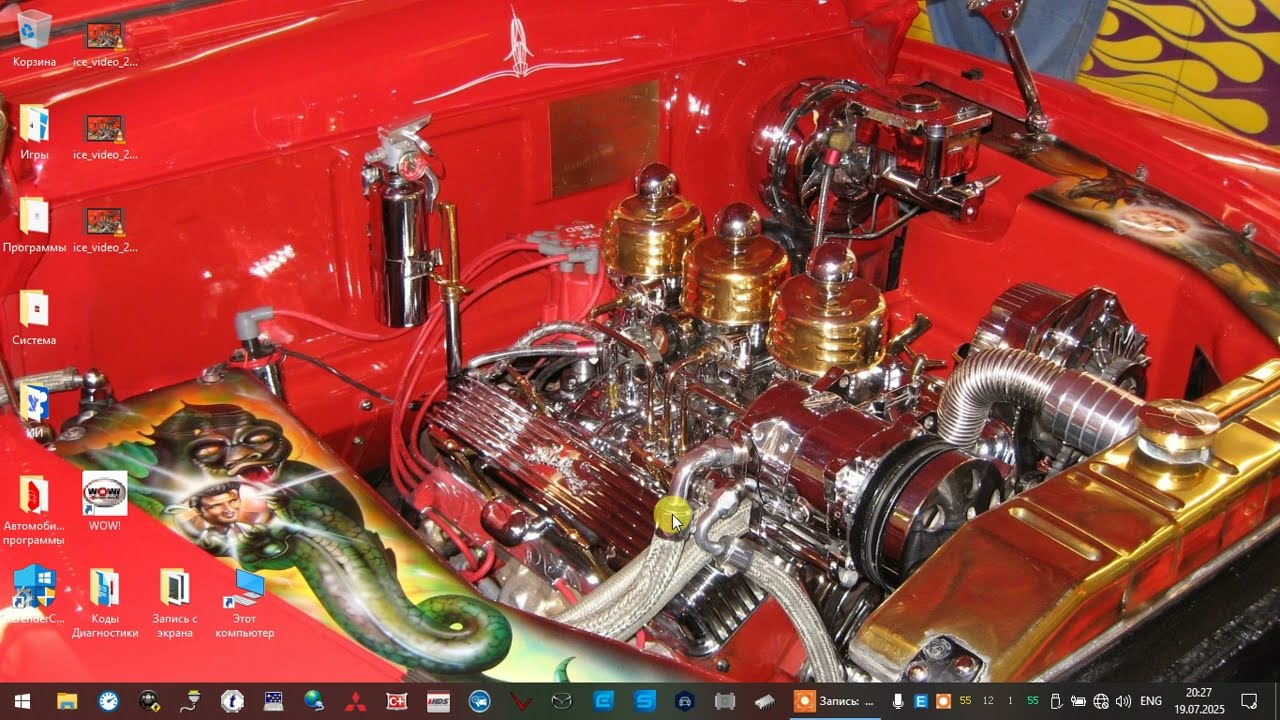
Task: Open the Mazda logo taskbar app
Action: coord(562,701)
